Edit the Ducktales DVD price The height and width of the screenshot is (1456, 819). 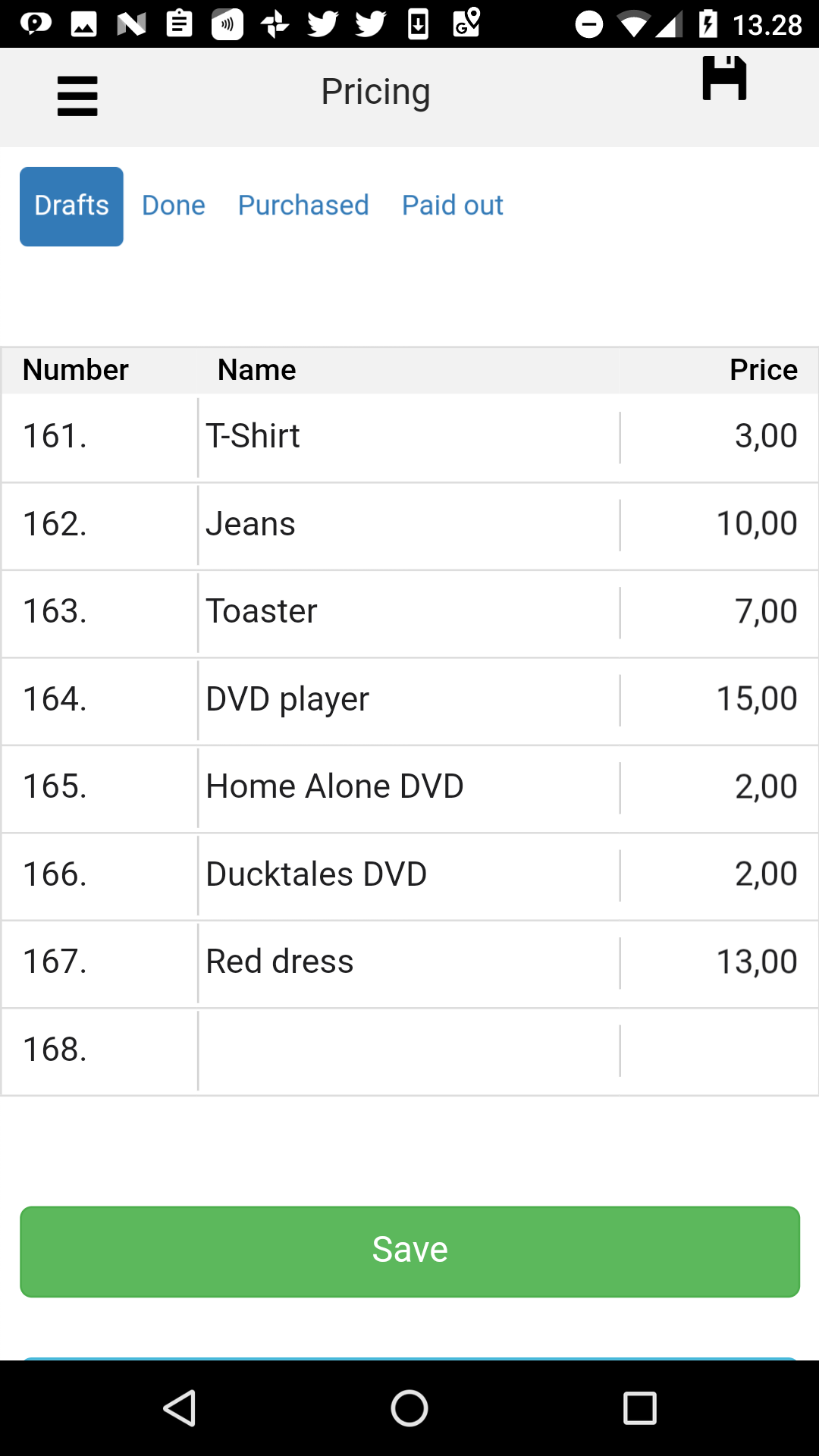[x=717, y=874]
